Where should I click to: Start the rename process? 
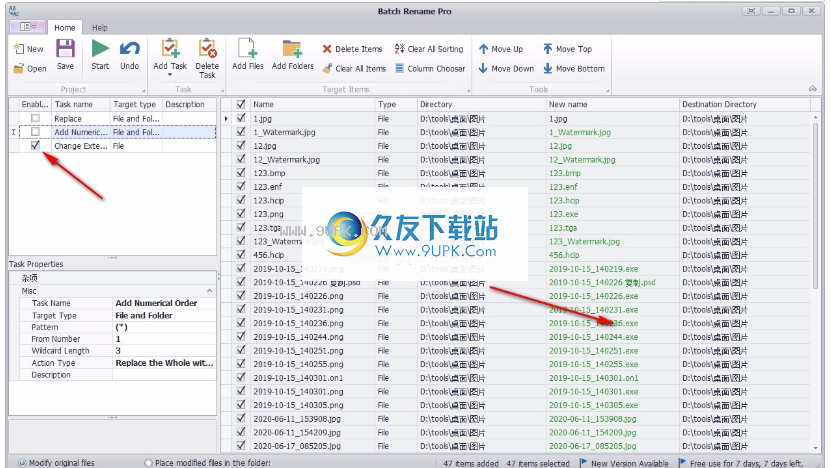click(x=100, y=55)
